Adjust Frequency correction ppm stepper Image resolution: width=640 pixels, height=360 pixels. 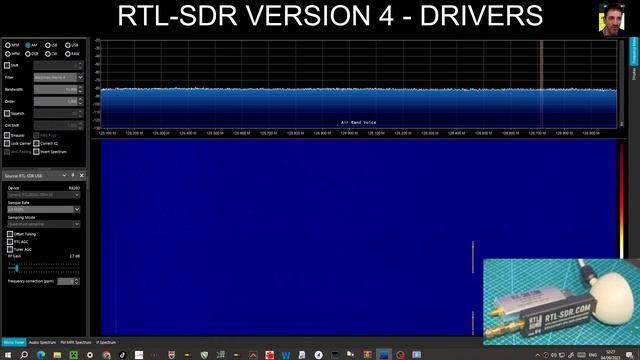coord(77,281)
